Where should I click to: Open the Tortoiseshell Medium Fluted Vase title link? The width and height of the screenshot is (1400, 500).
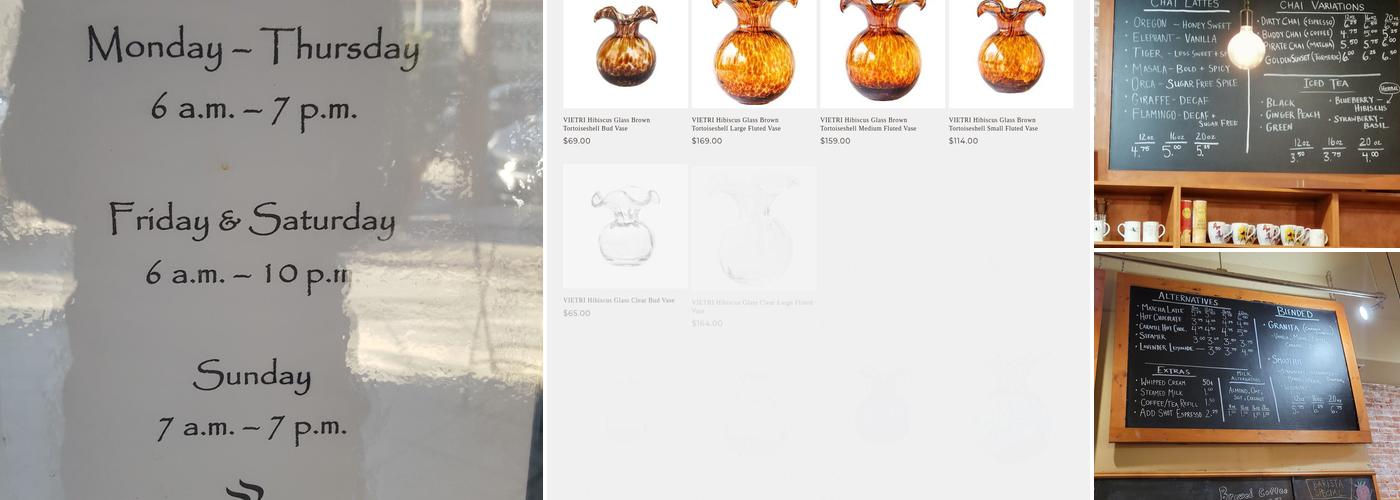[x=868, y=124]
